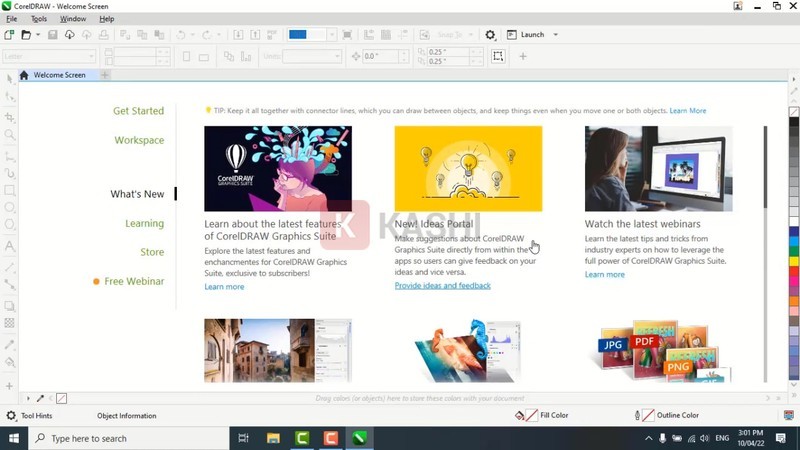This screenshot has height=450, width=800.
Task: Open the Workspace section
Action: pos(139,140)
